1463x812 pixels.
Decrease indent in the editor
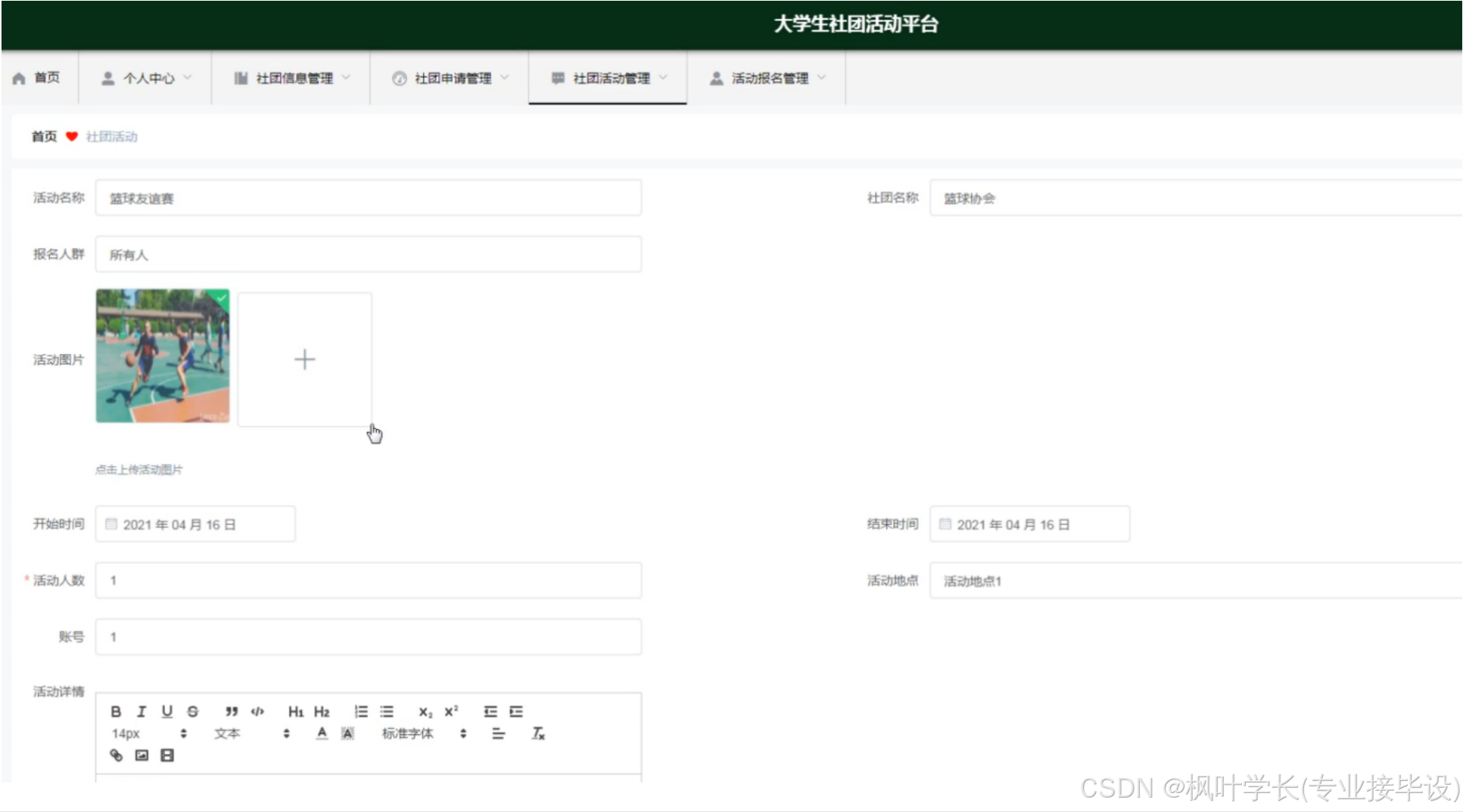click(x=490, y=711)
